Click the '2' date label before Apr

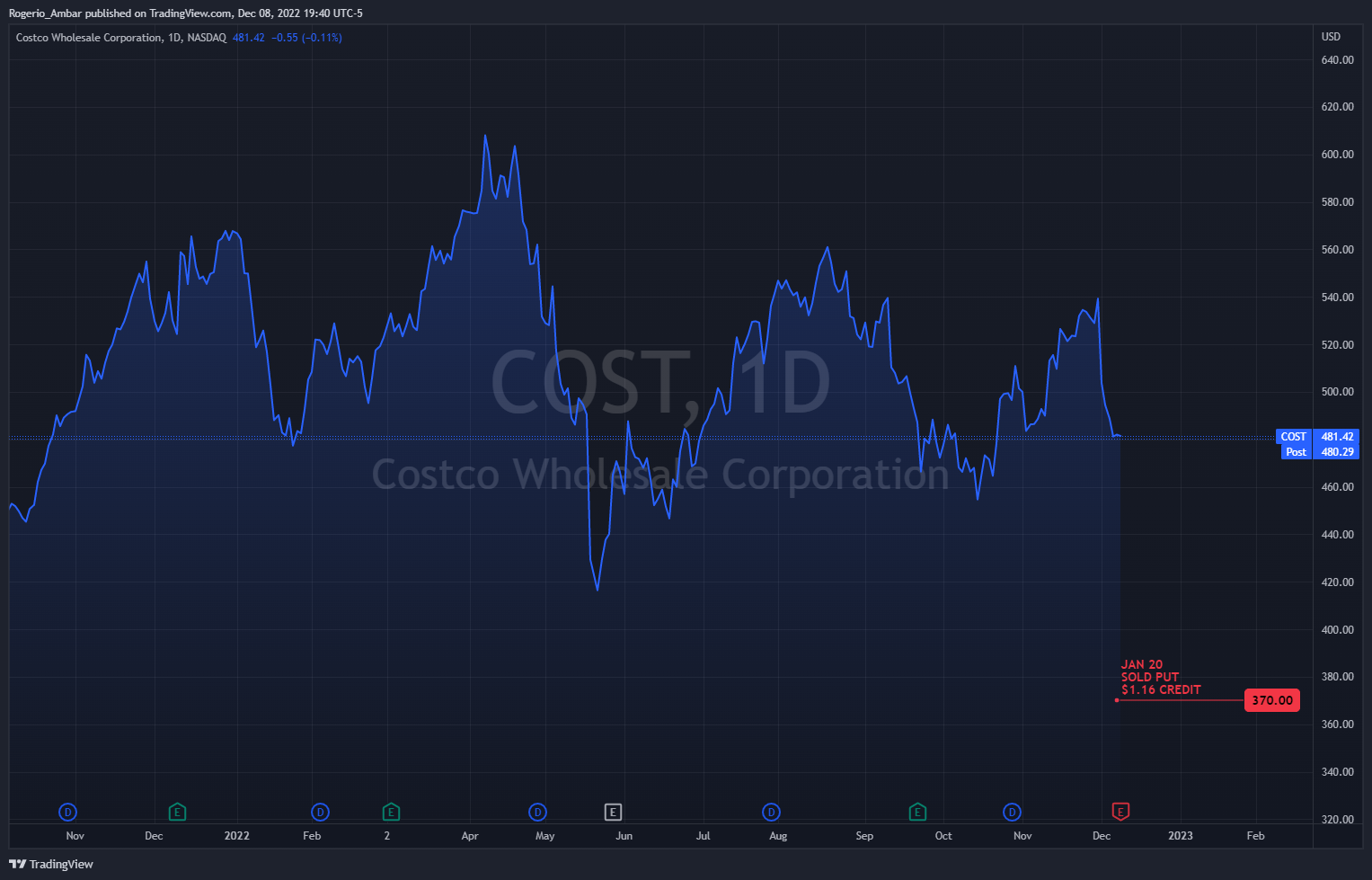point(387,836)
